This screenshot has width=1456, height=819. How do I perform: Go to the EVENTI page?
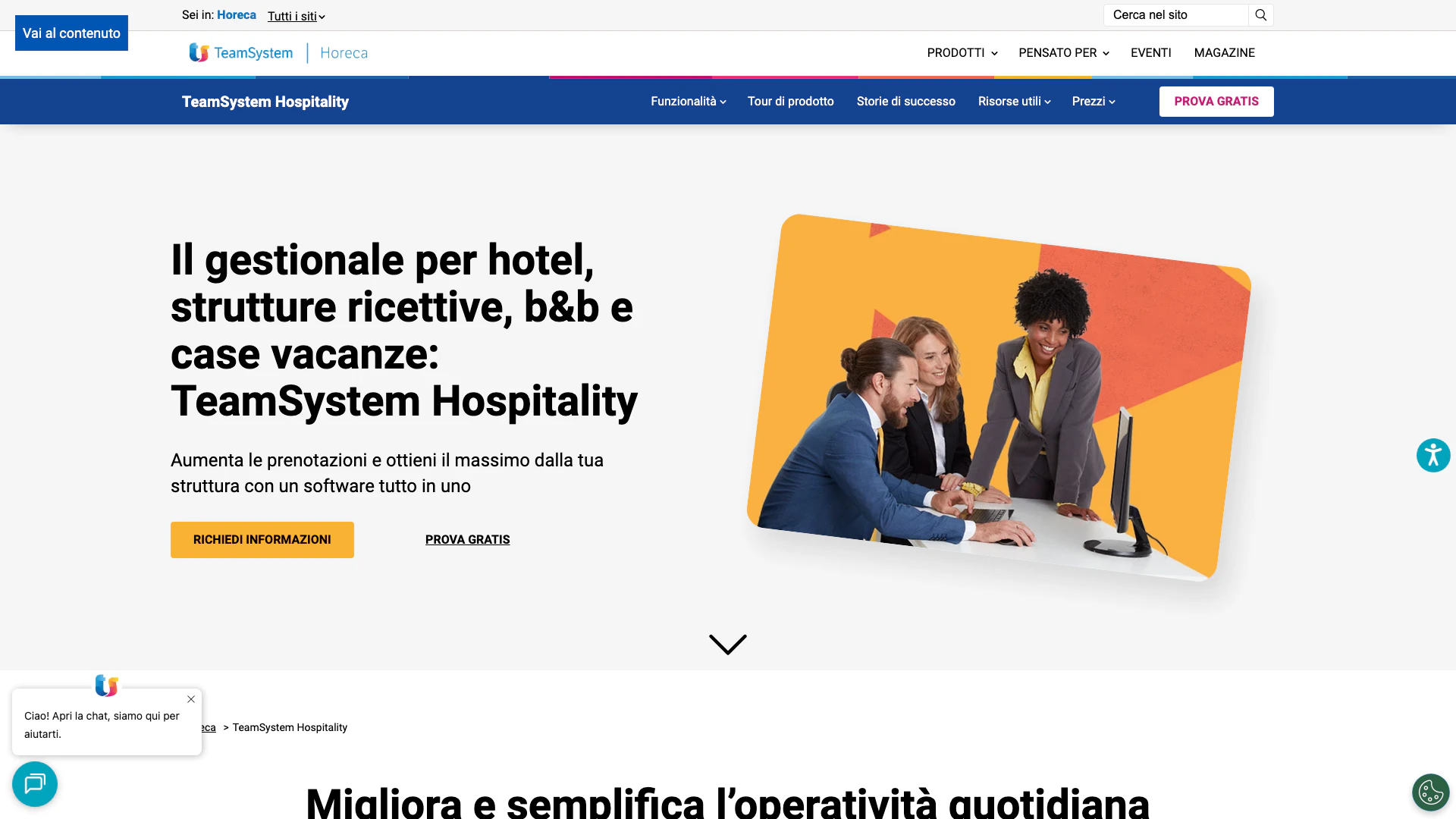tap(1150, 52)
